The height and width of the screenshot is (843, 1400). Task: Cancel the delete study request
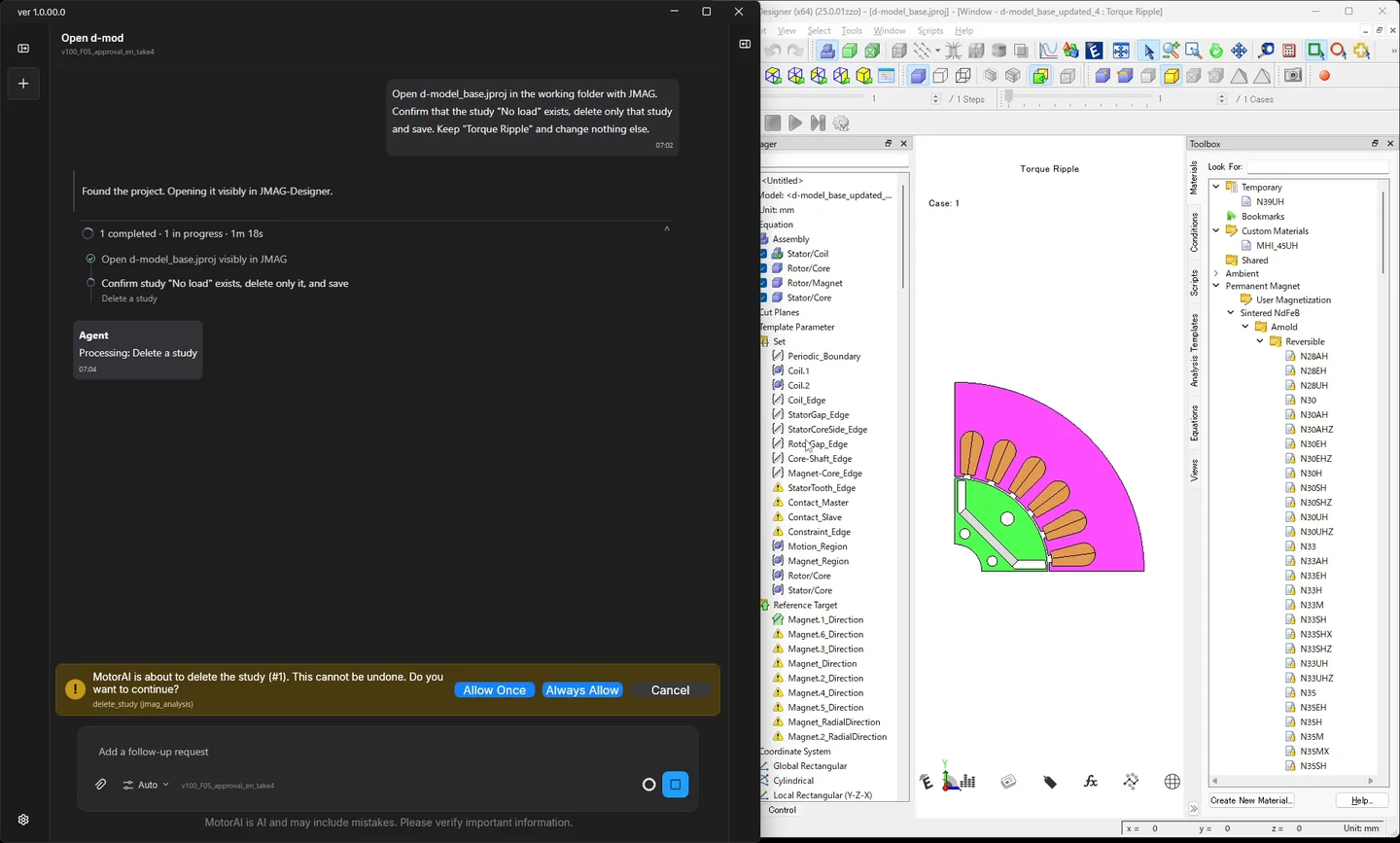pyautogui.click(x=670, y=690)
